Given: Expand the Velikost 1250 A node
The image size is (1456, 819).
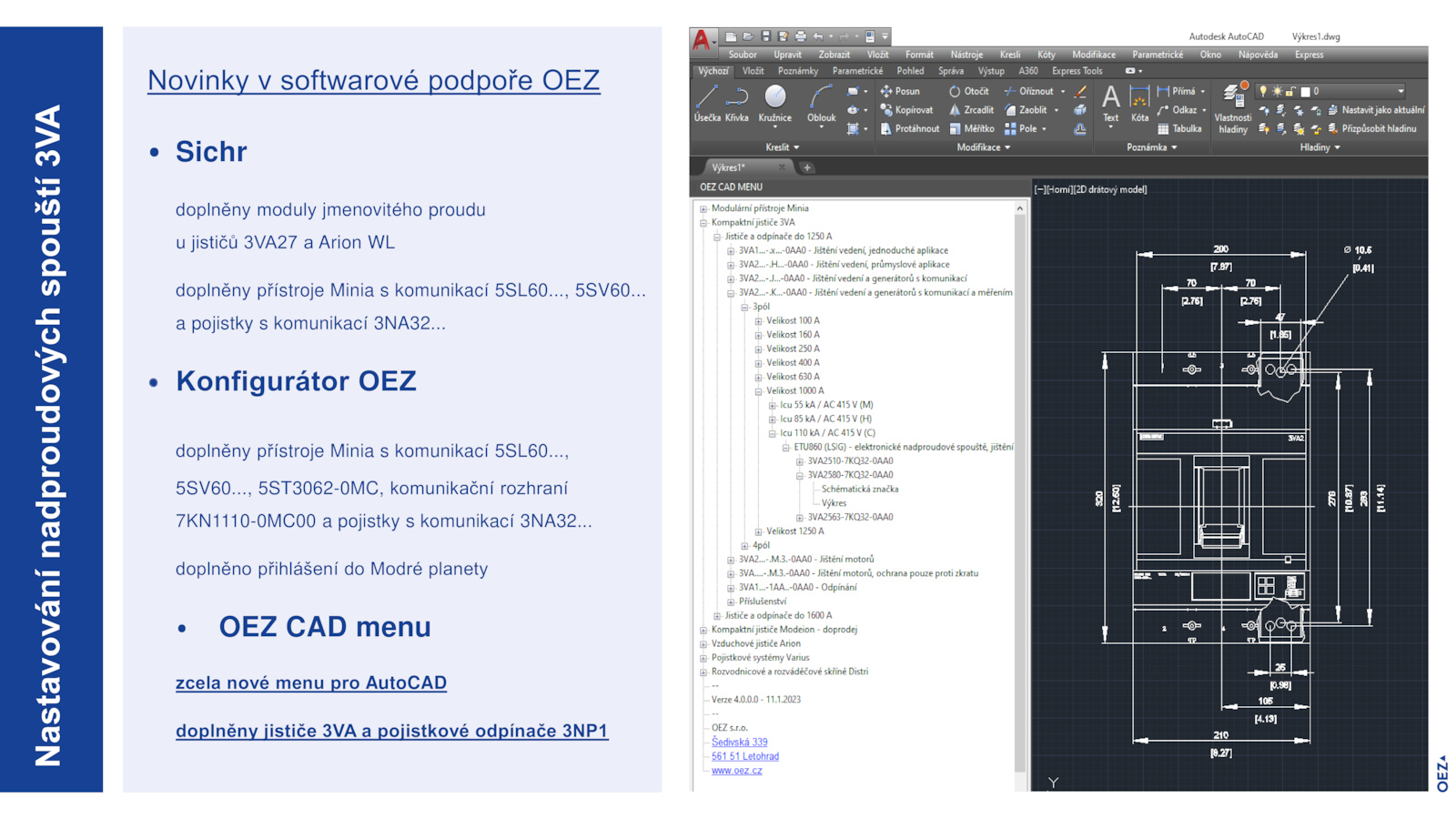Looking at the screenshot, I should click(x=758, y=531).
